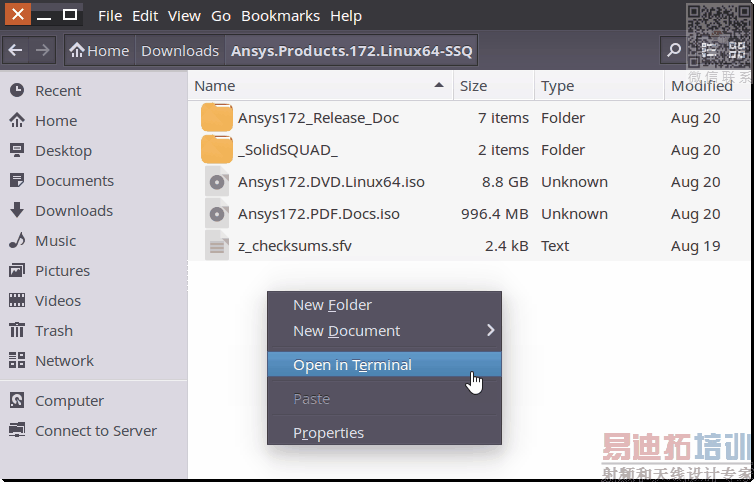This screenshot has height=484, width=756.
Task: Click the 2 items size cell
Action: (x=503, y=150)
